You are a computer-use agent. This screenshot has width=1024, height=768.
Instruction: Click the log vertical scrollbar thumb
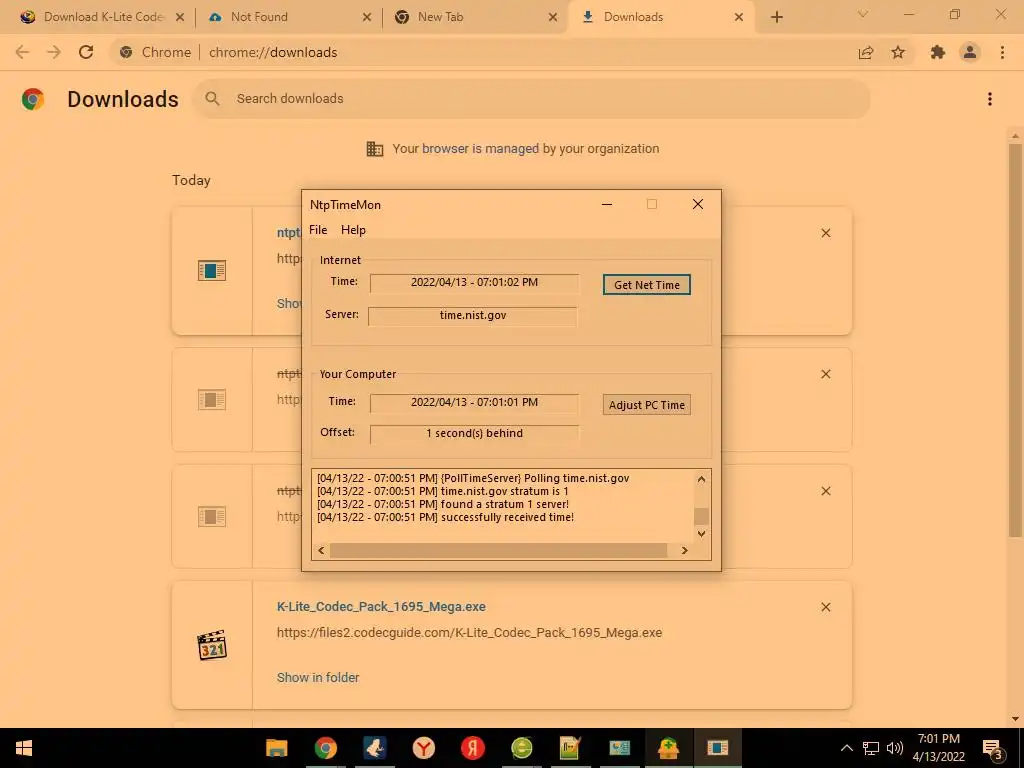pyautogui.click(x=701, y=516)
